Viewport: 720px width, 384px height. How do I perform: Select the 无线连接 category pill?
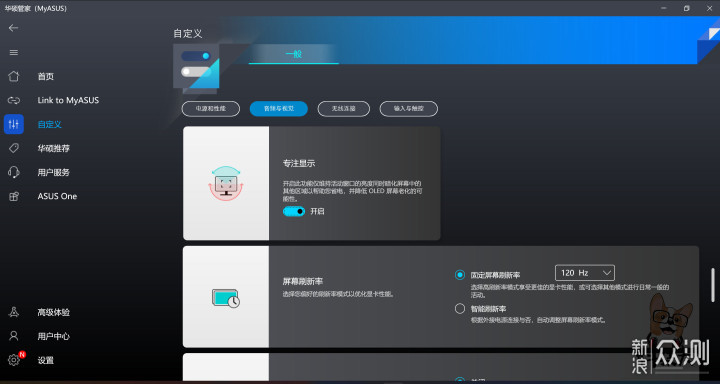click(343, 109)
